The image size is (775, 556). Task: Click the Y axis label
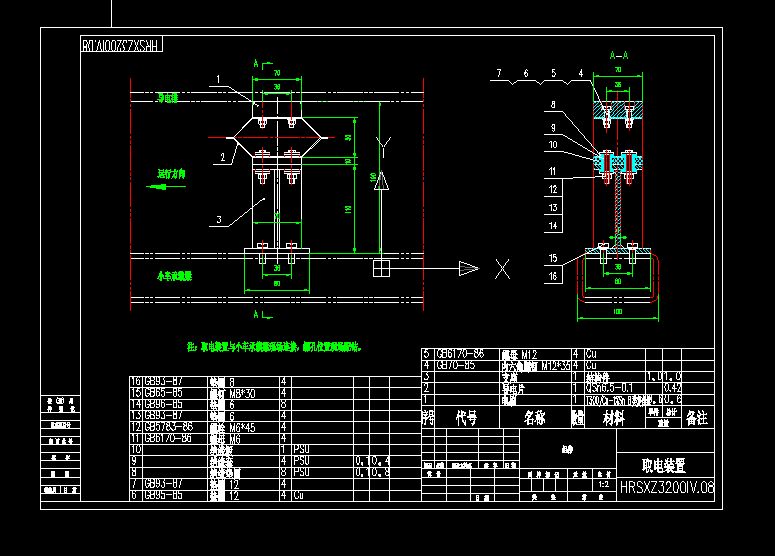pos(383,147)
